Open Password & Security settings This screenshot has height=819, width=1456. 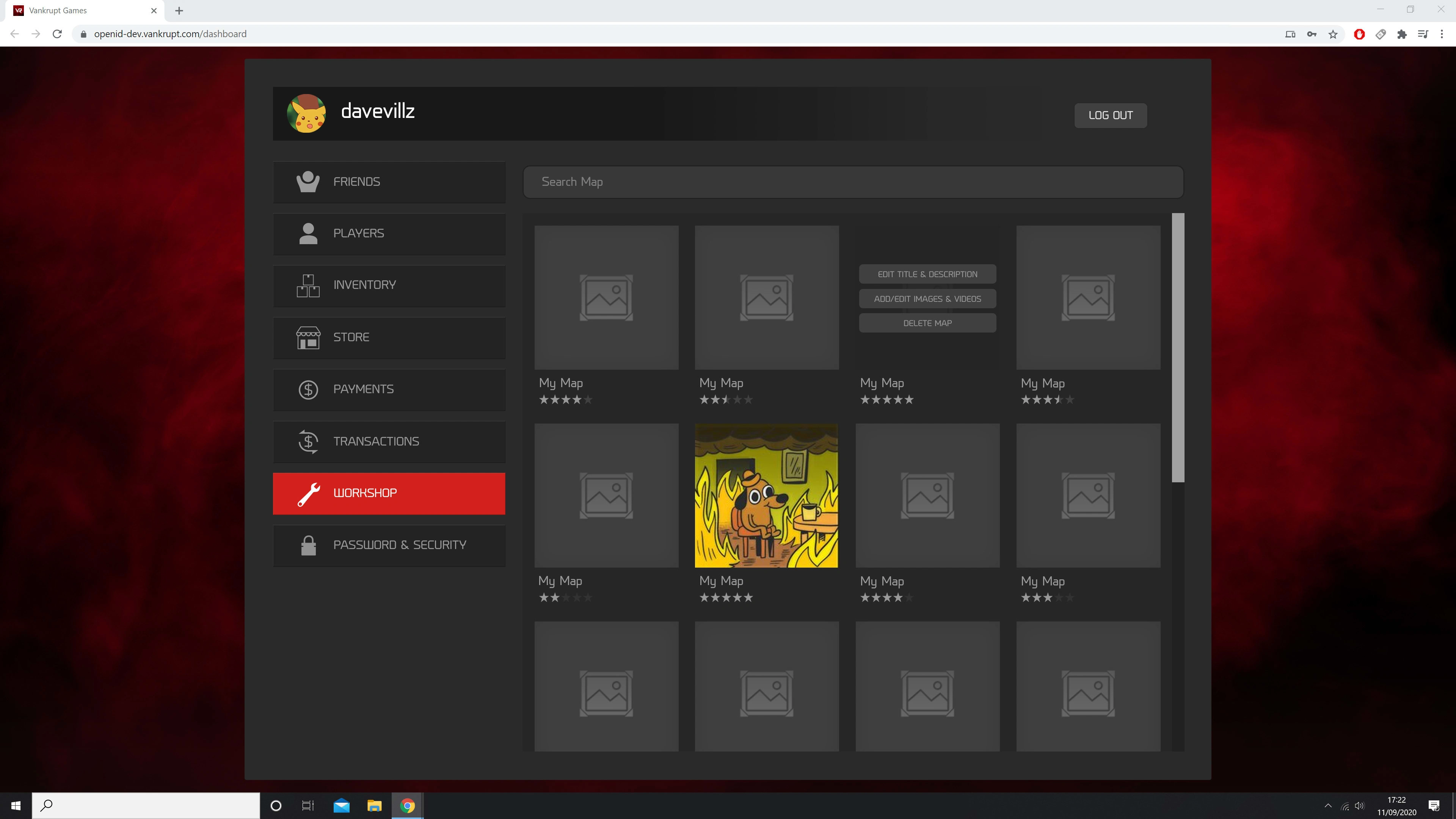[389, 546]
